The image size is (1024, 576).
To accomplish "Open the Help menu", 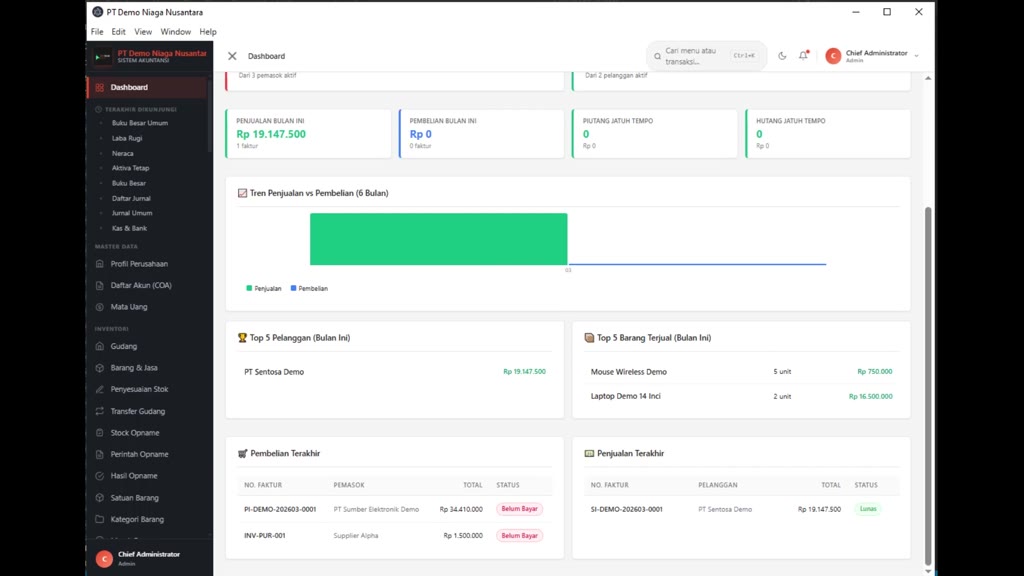I will [x=208, y=31].
